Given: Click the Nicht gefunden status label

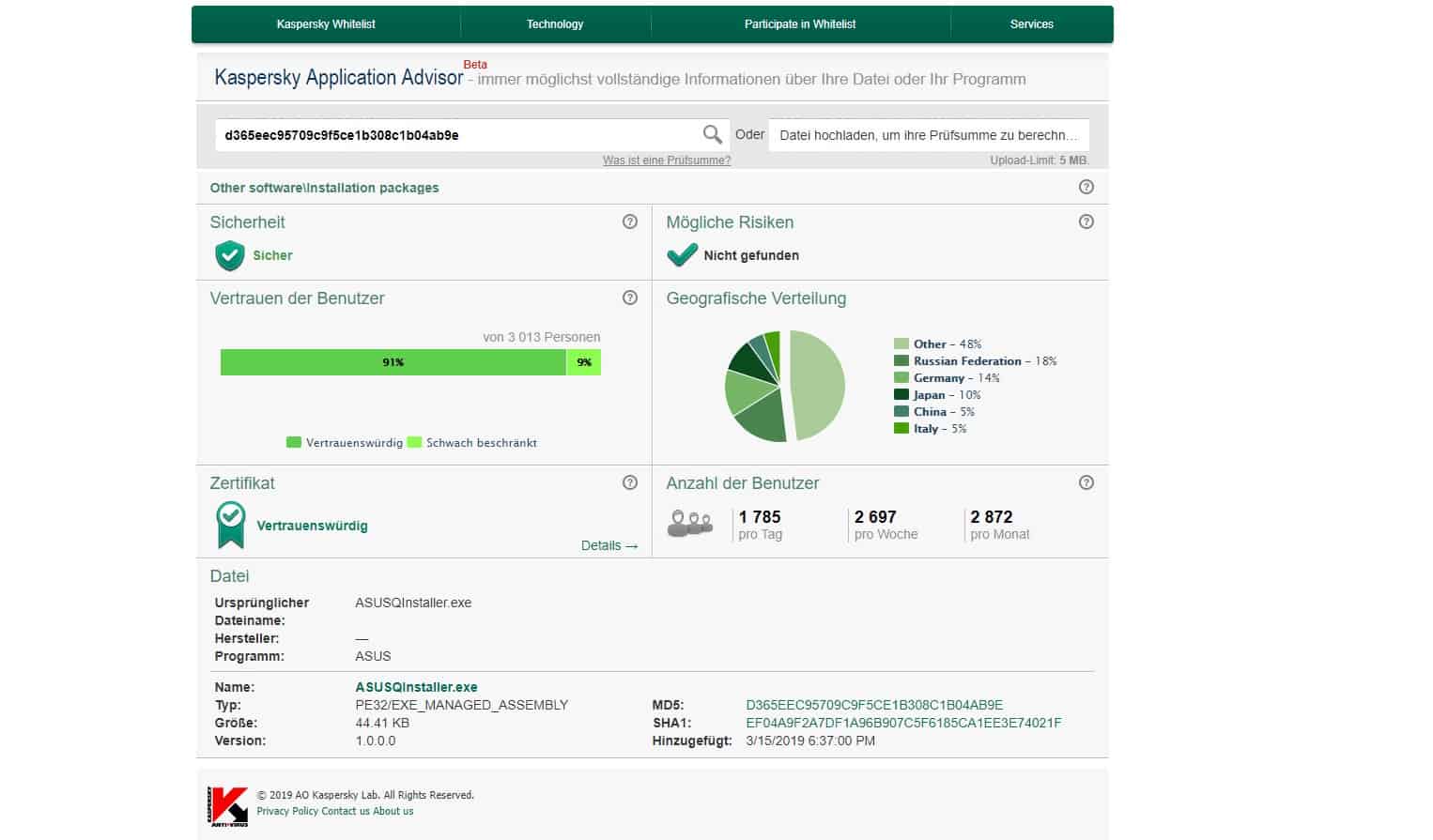Looking at the screenshot, I should [751, 255].
